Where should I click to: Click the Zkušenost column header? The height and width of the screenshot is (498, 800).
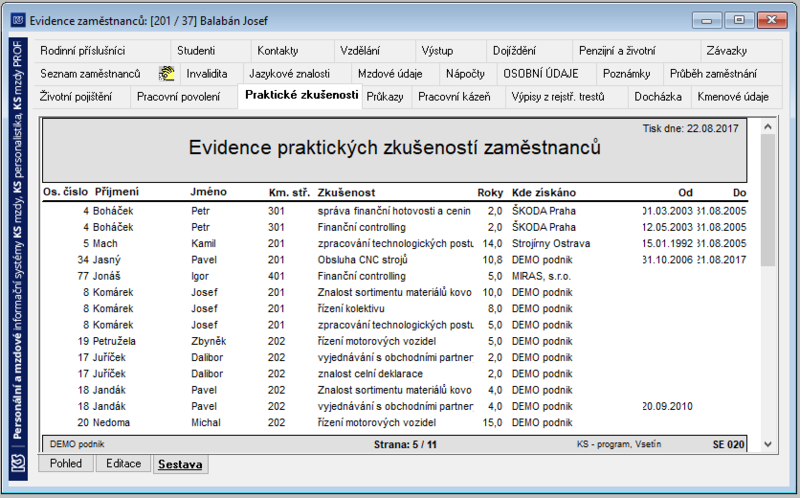[x=346, y=193]
